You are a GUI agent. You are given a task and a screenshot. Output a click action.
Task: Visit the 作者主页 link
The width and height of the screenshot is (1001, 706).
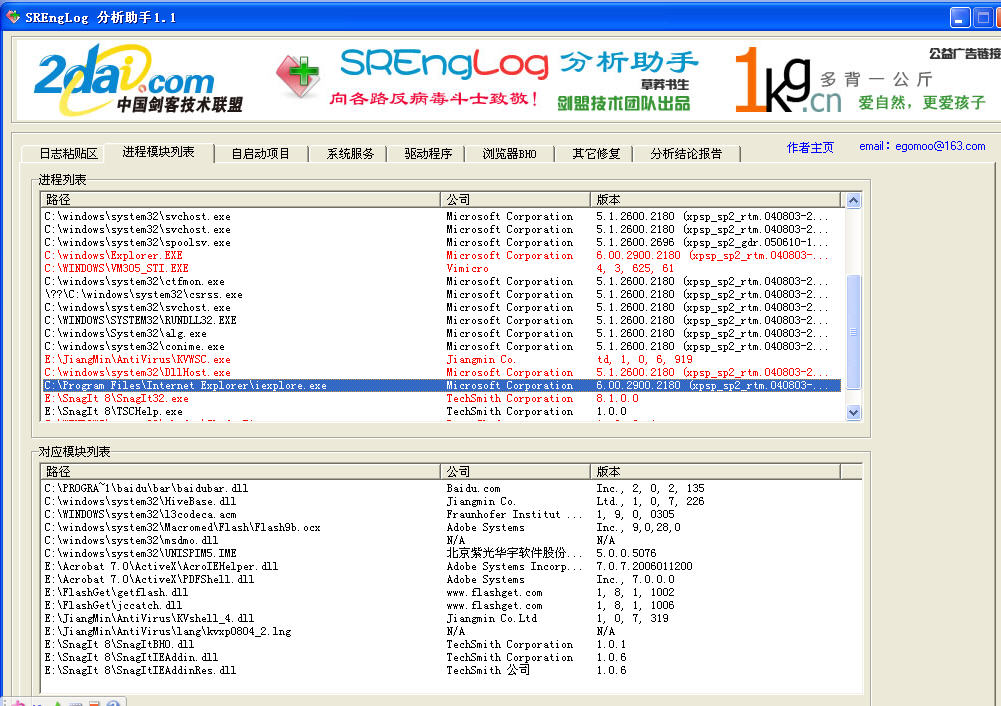click(x=810, y=147)
